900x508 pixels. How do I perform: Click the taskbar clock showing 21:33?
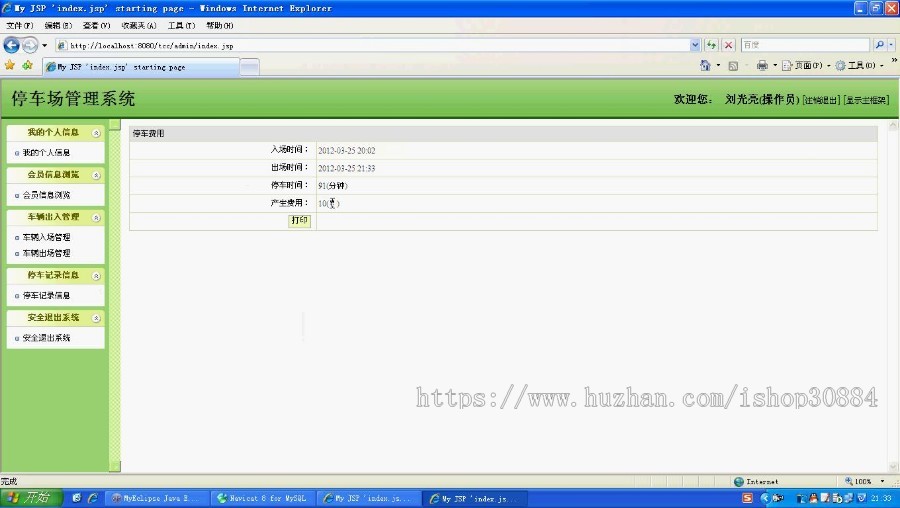point(881,498)
